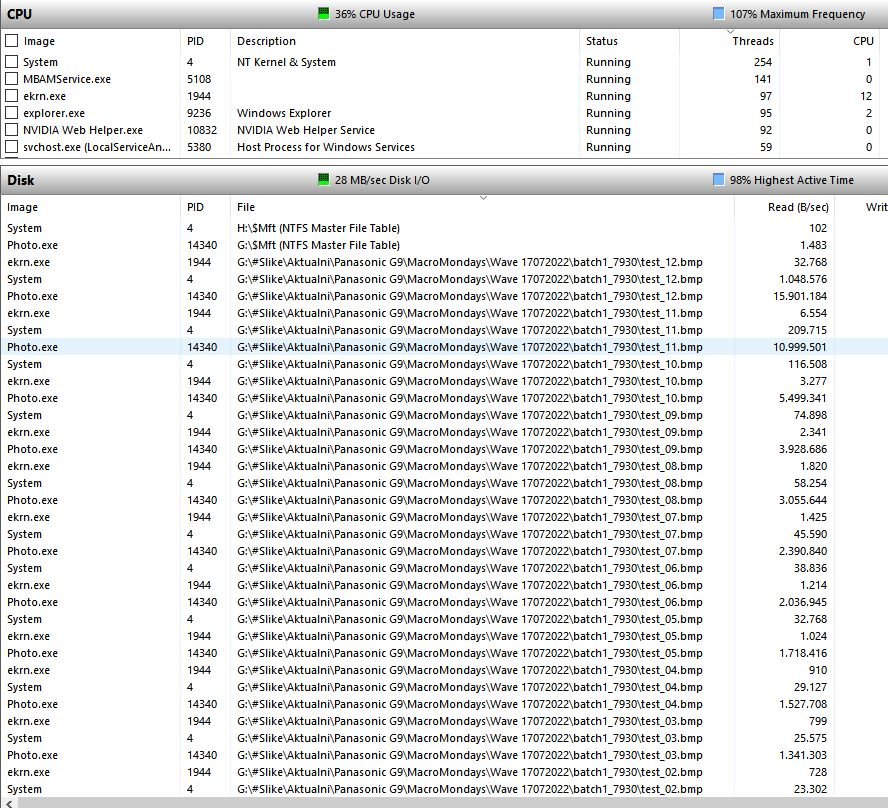Collapse the CPU section header
The image size is (888, 808).
[20, 14]
